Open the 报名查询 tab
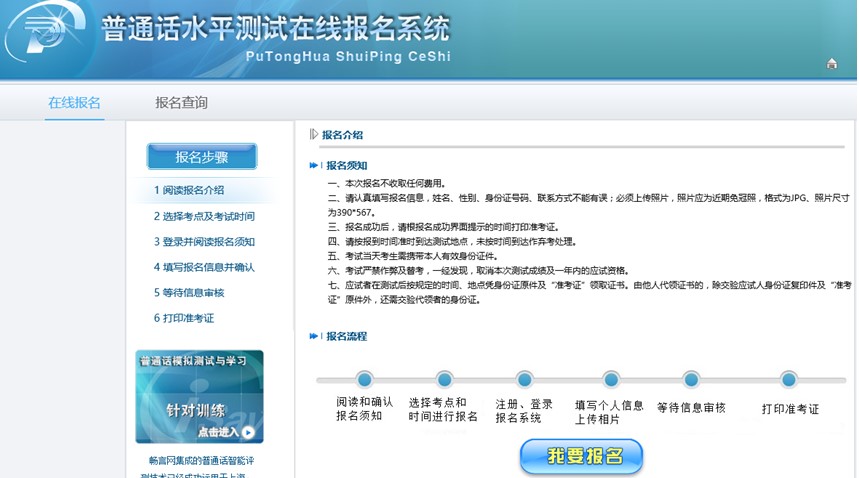859x478 pixels. [x=181, y=103]
